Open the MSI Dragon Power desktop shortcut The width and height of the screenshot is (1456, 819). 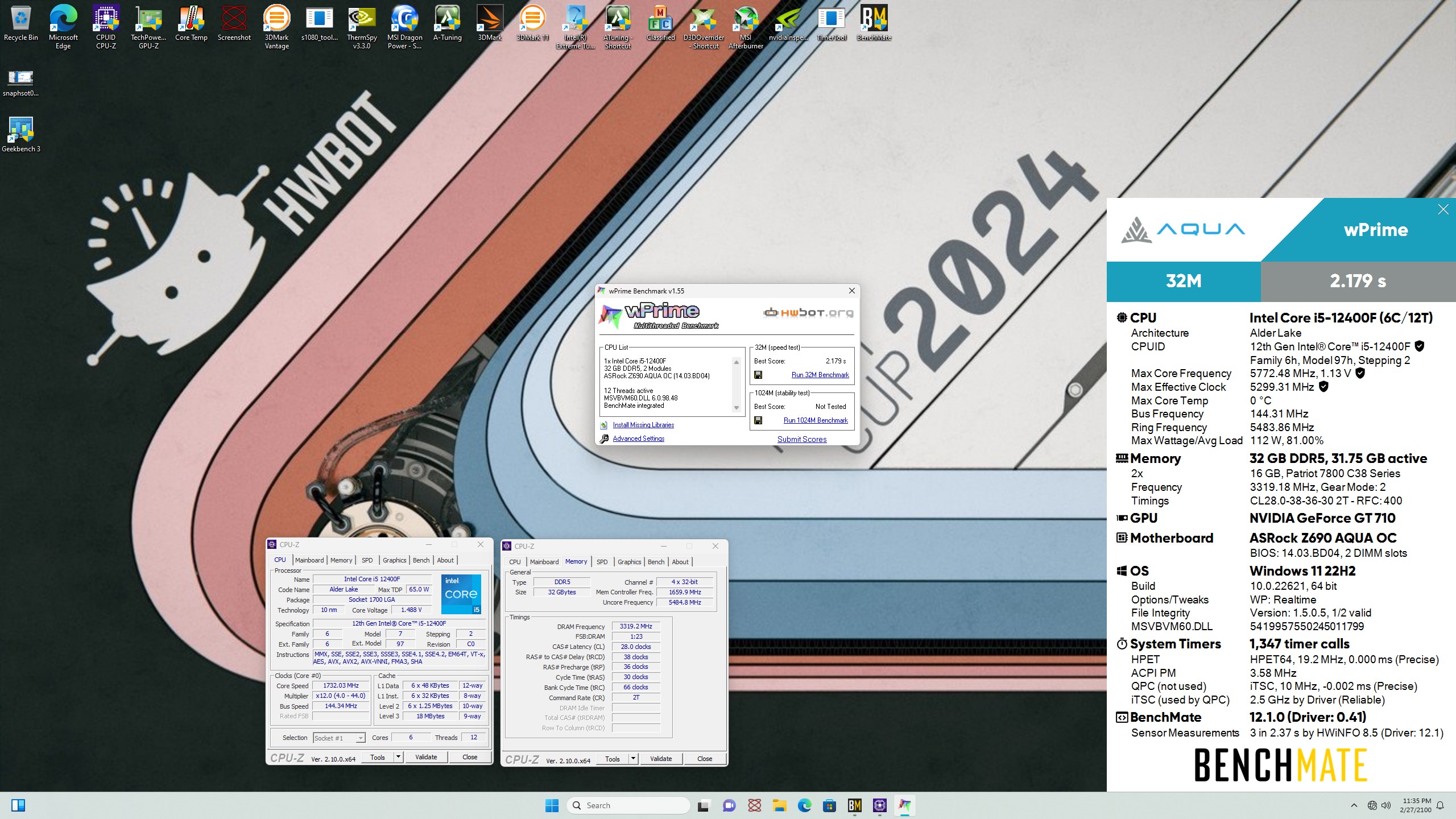click(x=404, y=27)
